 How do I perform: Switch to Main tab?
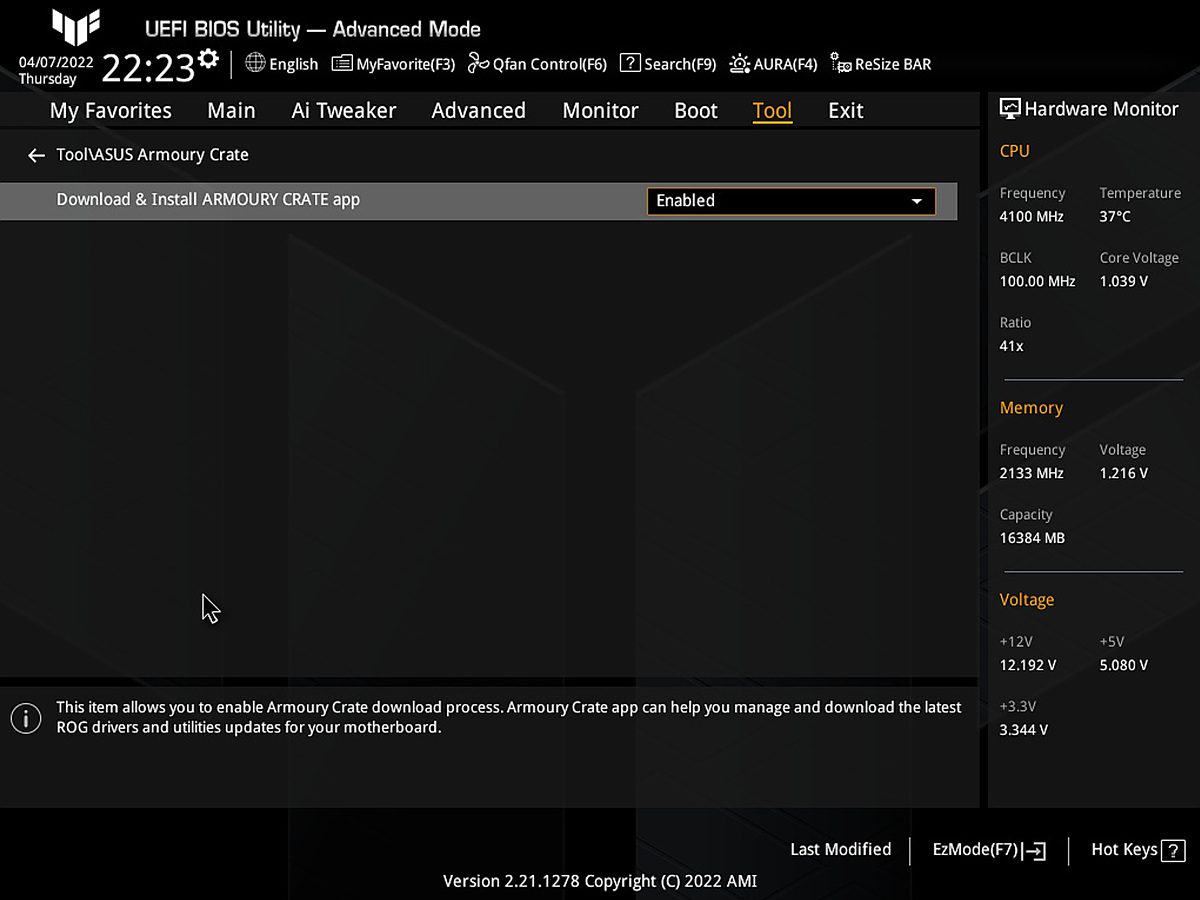pos(231,111)
